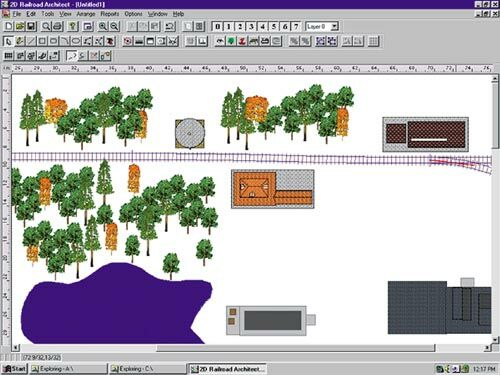
Task: Toggle layer 7 button
Action: click(296, 26)
